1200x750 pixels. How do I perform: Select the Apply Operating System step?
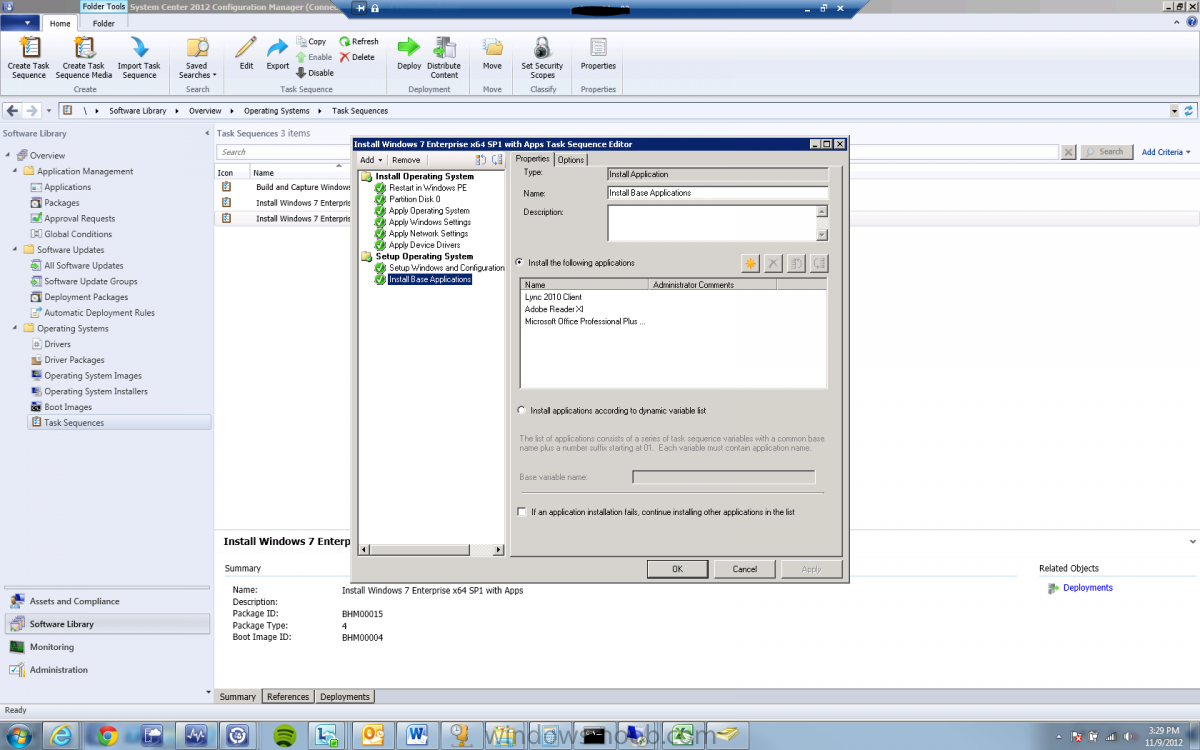429,211
